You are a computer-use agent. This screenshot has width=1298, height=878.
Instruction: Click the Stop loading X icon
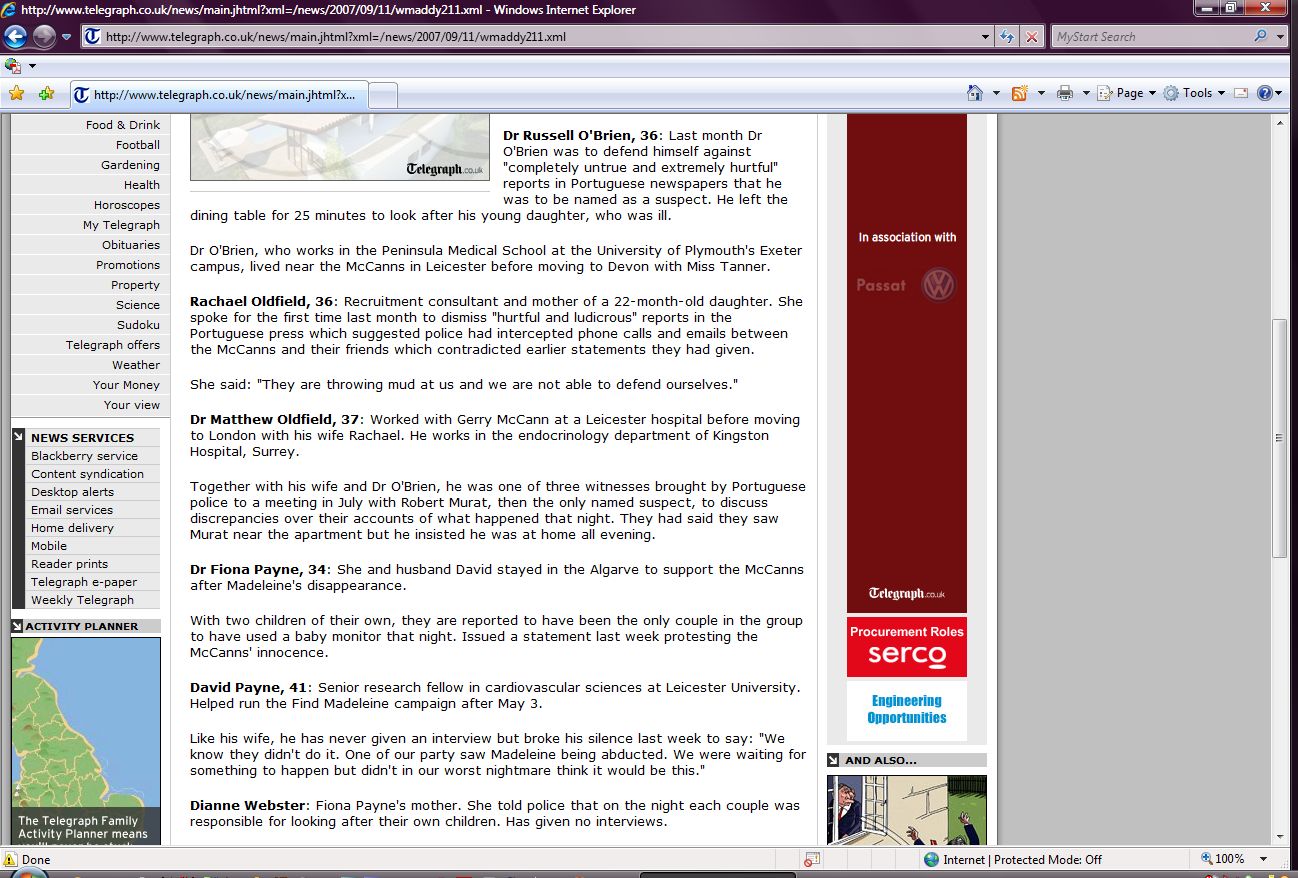[1032, 37]
